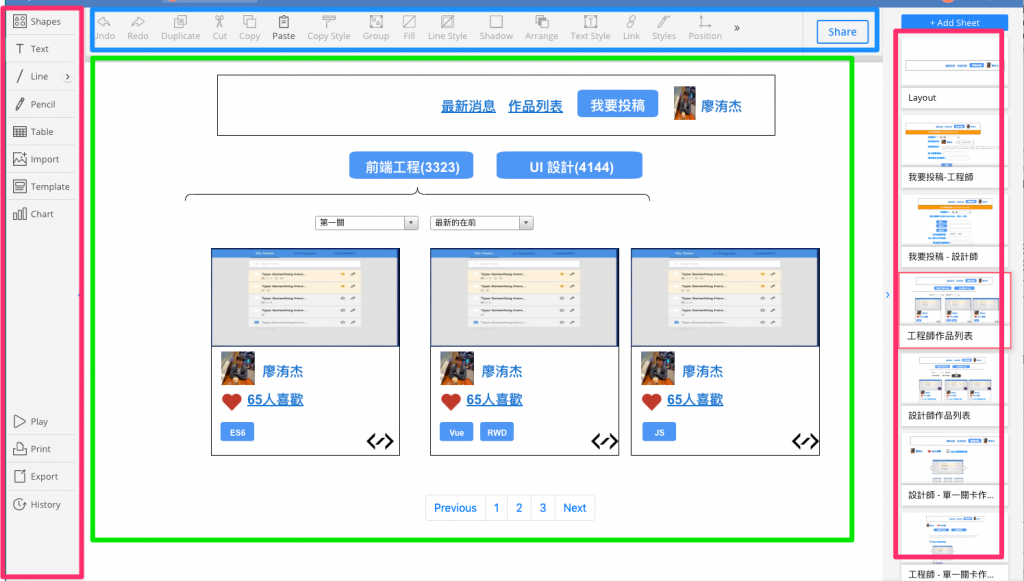1024x581 pixels.
Task: Expand more toolbar items with double chevron
Action: point(737,28)
